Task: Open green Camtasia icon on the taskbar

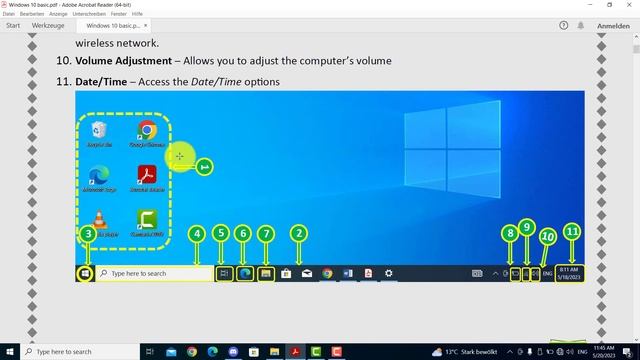Action: tap(316, 351)
